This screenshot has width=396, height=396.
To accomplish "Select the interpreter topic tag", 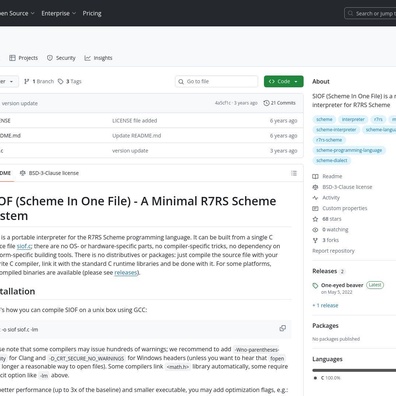I will coord(353,119).
